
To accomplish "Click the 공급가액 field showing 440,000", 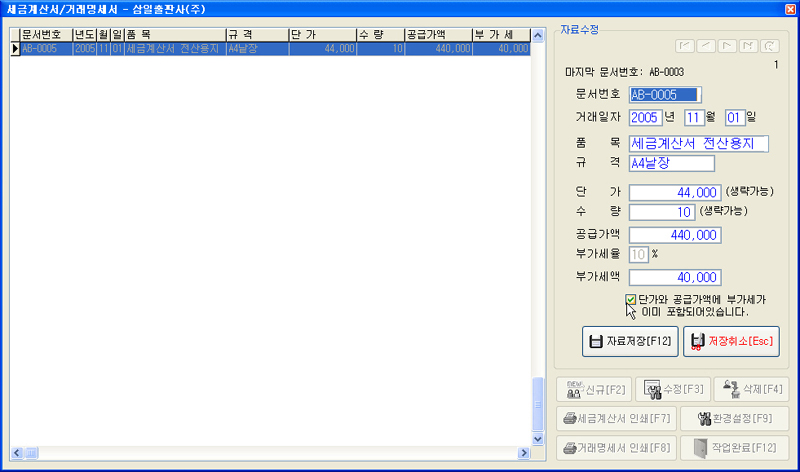I will pyautogui.click(x=675, y=235).
